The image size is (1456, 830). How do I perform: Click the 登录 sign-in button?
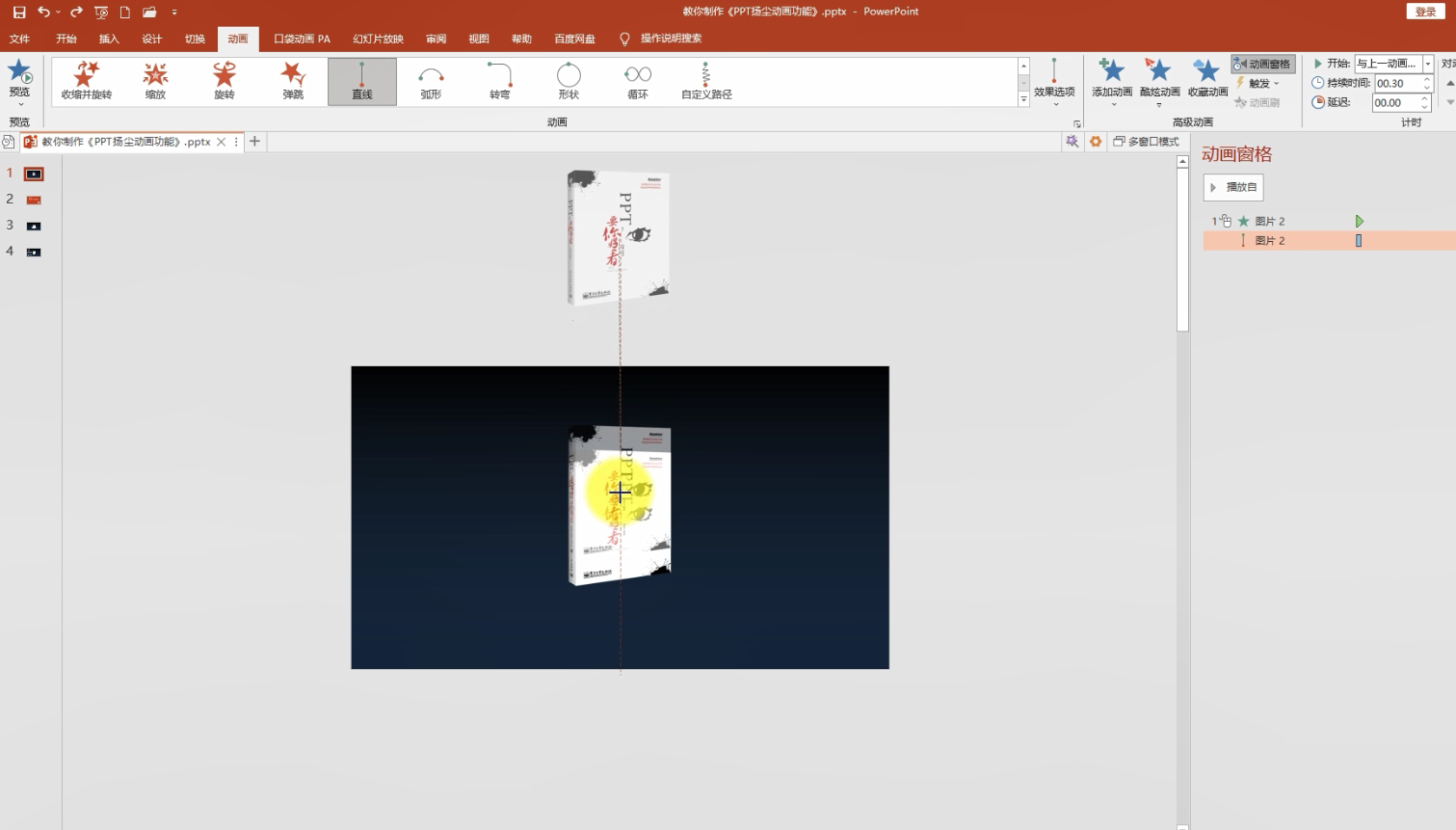(x=1426, y=12)
